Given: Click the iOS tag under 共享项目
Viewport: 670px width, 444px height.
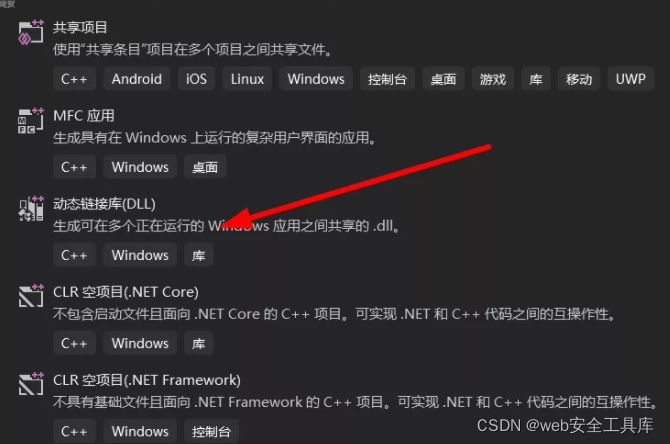Looking at the screenshot, I should [x=196, y=79].
